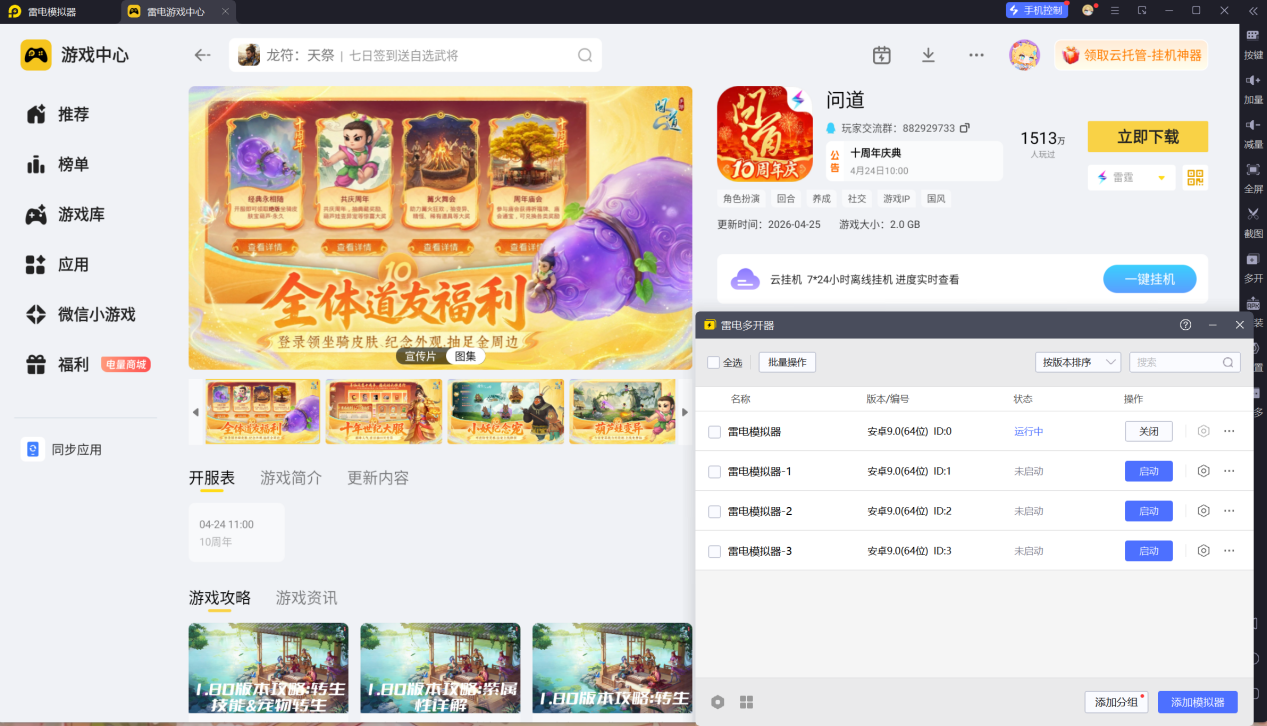Open the 批量操作 batch operations menu
This screenshot has width=1267, height=726.
[787, 362]
